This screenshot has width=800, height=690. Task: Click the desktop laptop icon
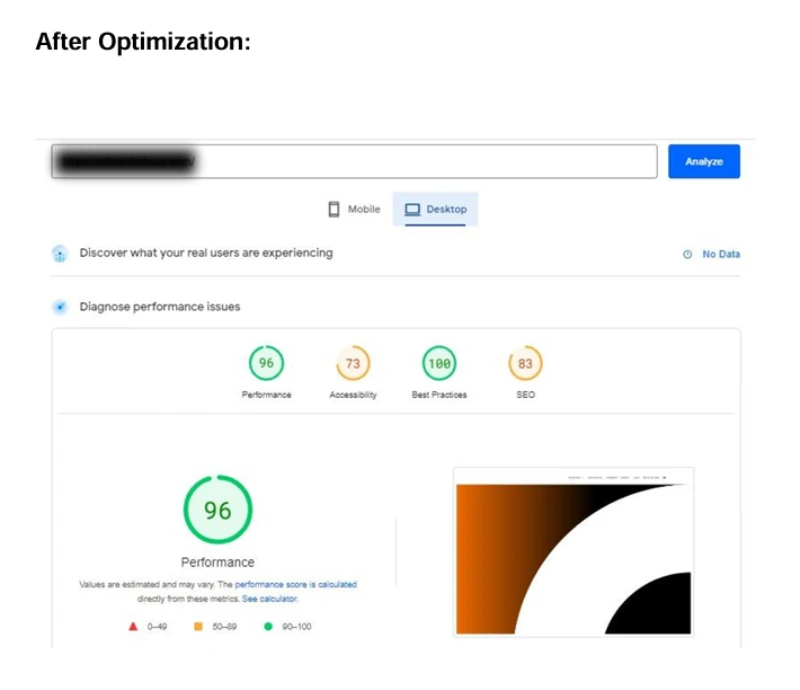pos(412,209)
